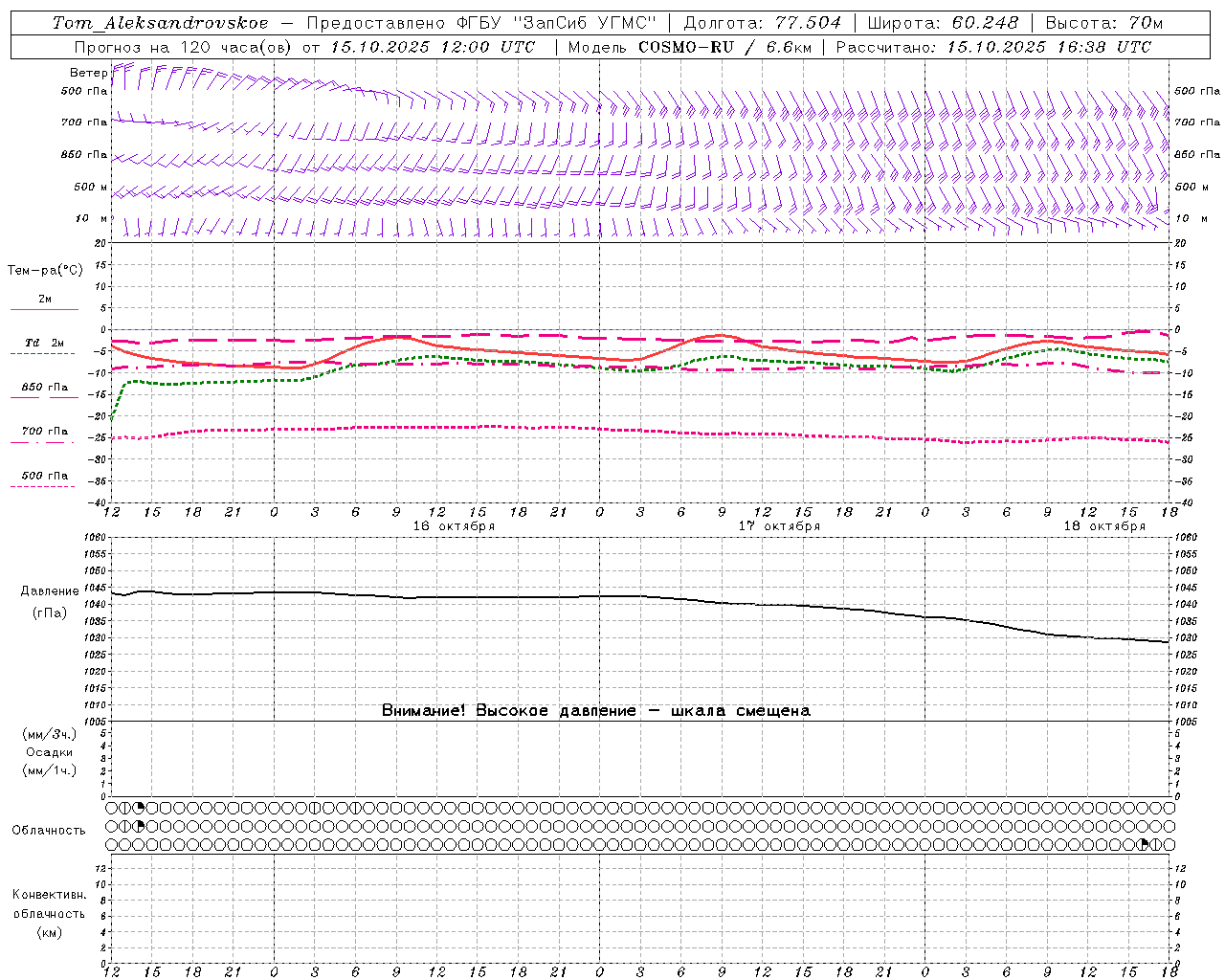Screen dimensions: 1225x980
Task: Click the line-crossed cloud circle at 6h on 16 October
Action: pyautogui.click(x=356, y=808)
